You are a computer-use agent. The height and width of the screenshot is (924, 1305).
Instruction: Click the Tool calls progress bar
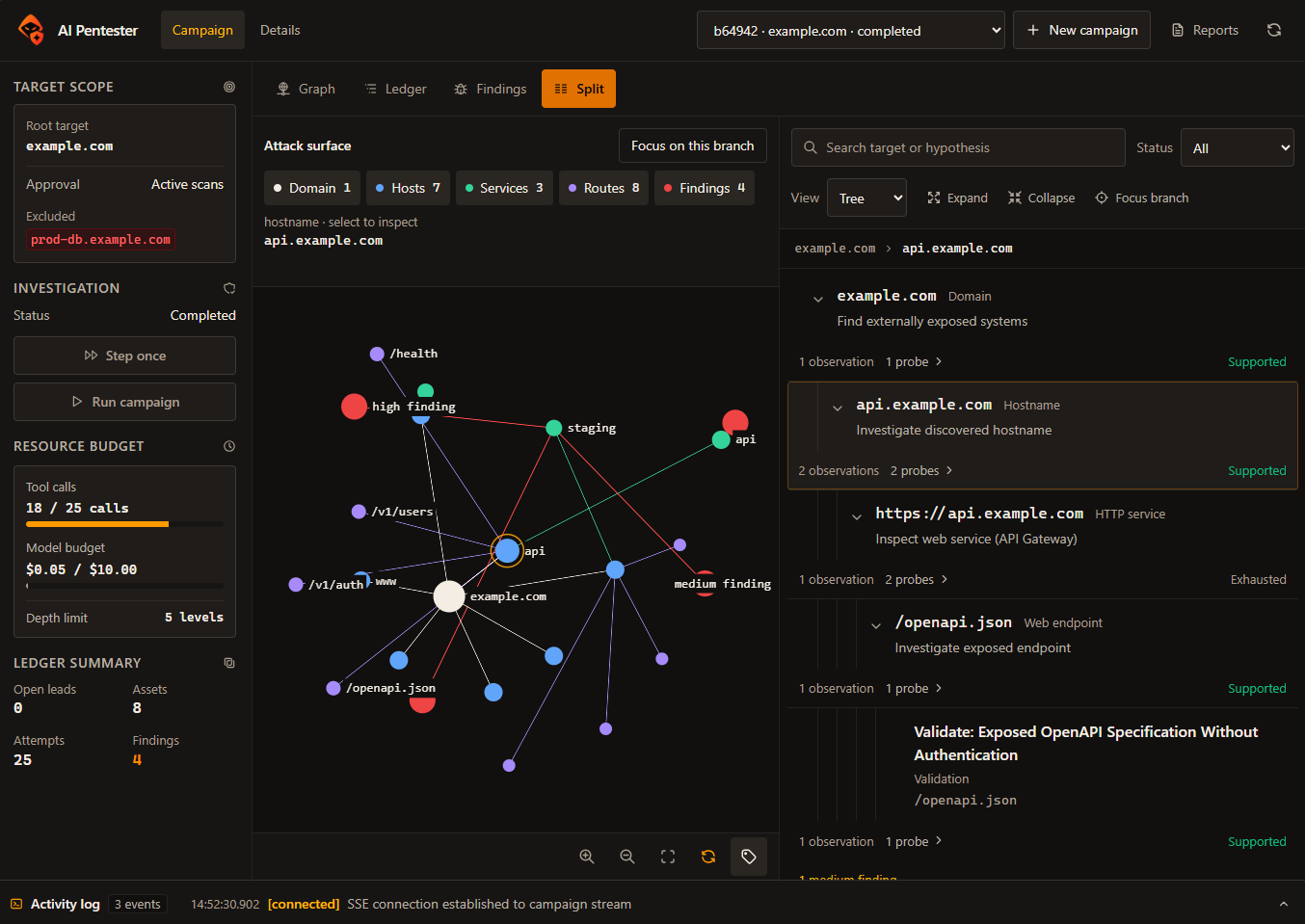tap(124, 524)
